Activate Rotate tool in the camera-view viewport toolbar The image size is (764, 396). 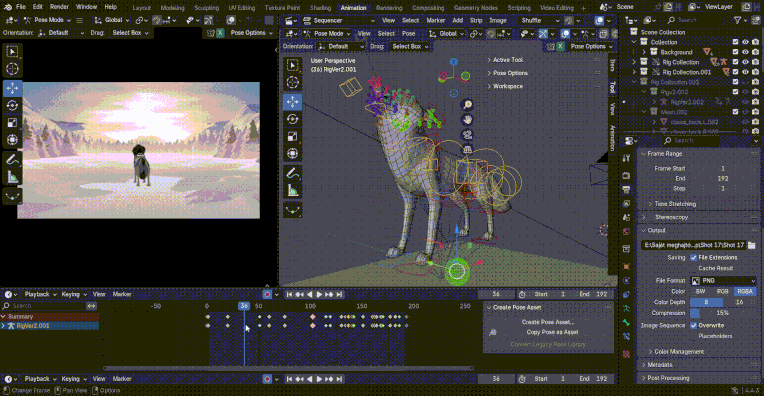pyautogui.click(x=13, y=105)
